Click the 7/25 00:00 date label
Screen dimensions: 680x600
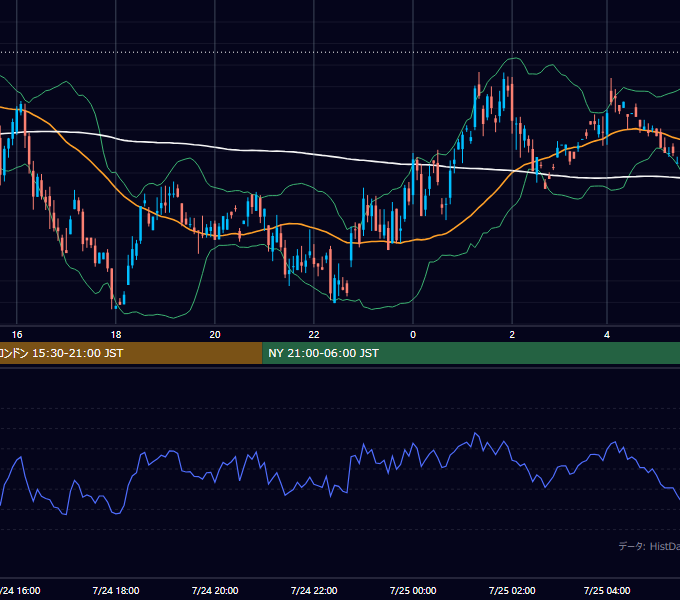[x=413, y=590]
